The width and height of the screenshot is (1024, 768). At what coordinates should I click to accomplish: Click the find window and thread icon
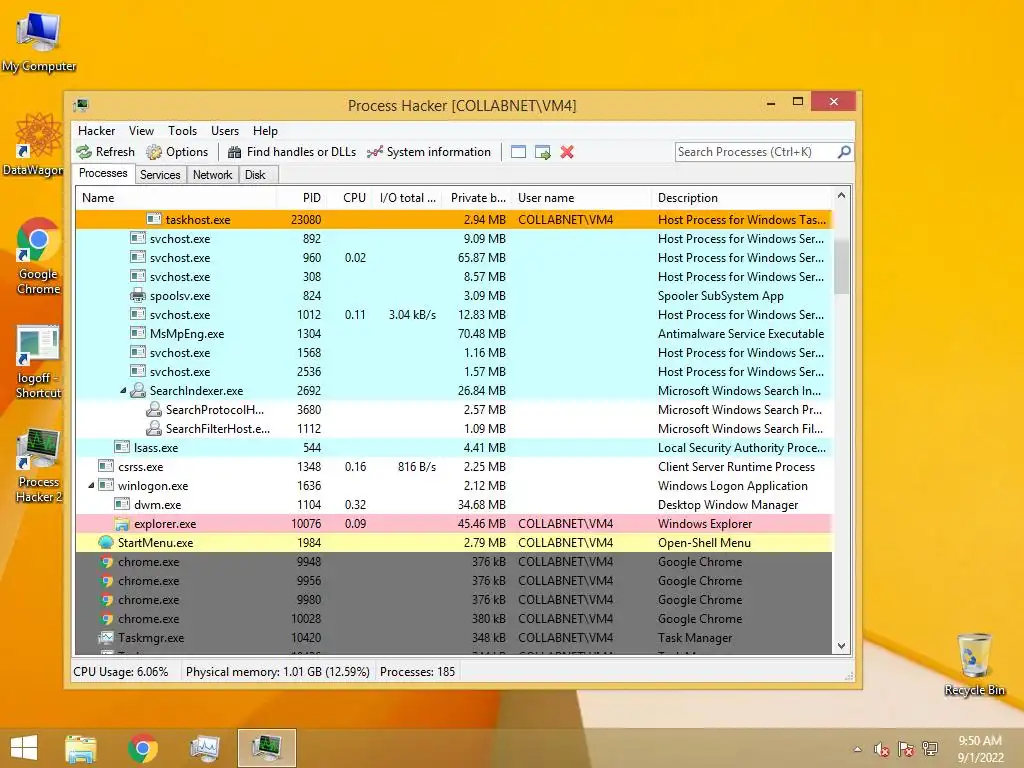point(543,152)
